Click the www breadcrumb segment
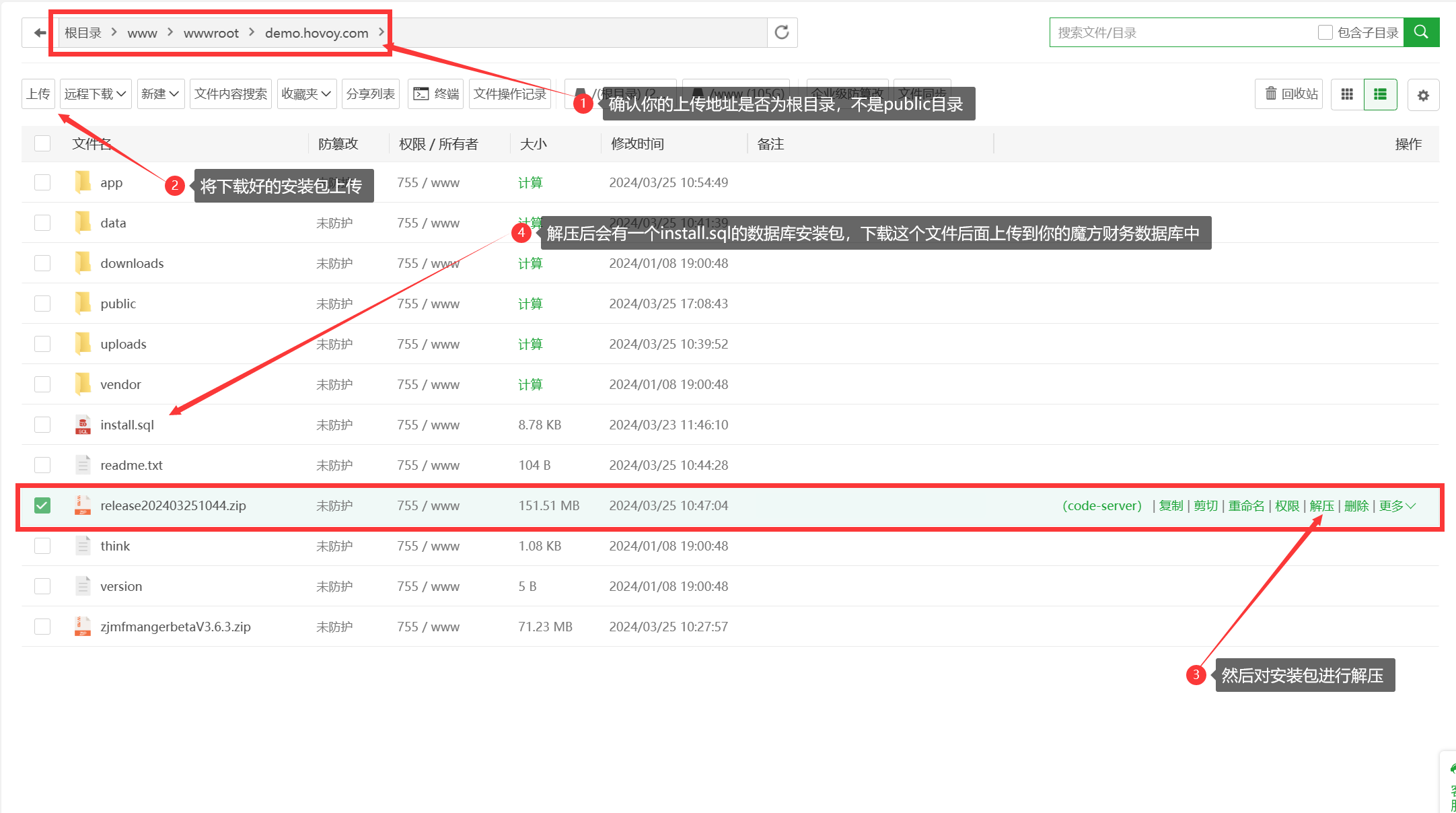This screenshot has width=1456, height=813. [x=142, y=33]
